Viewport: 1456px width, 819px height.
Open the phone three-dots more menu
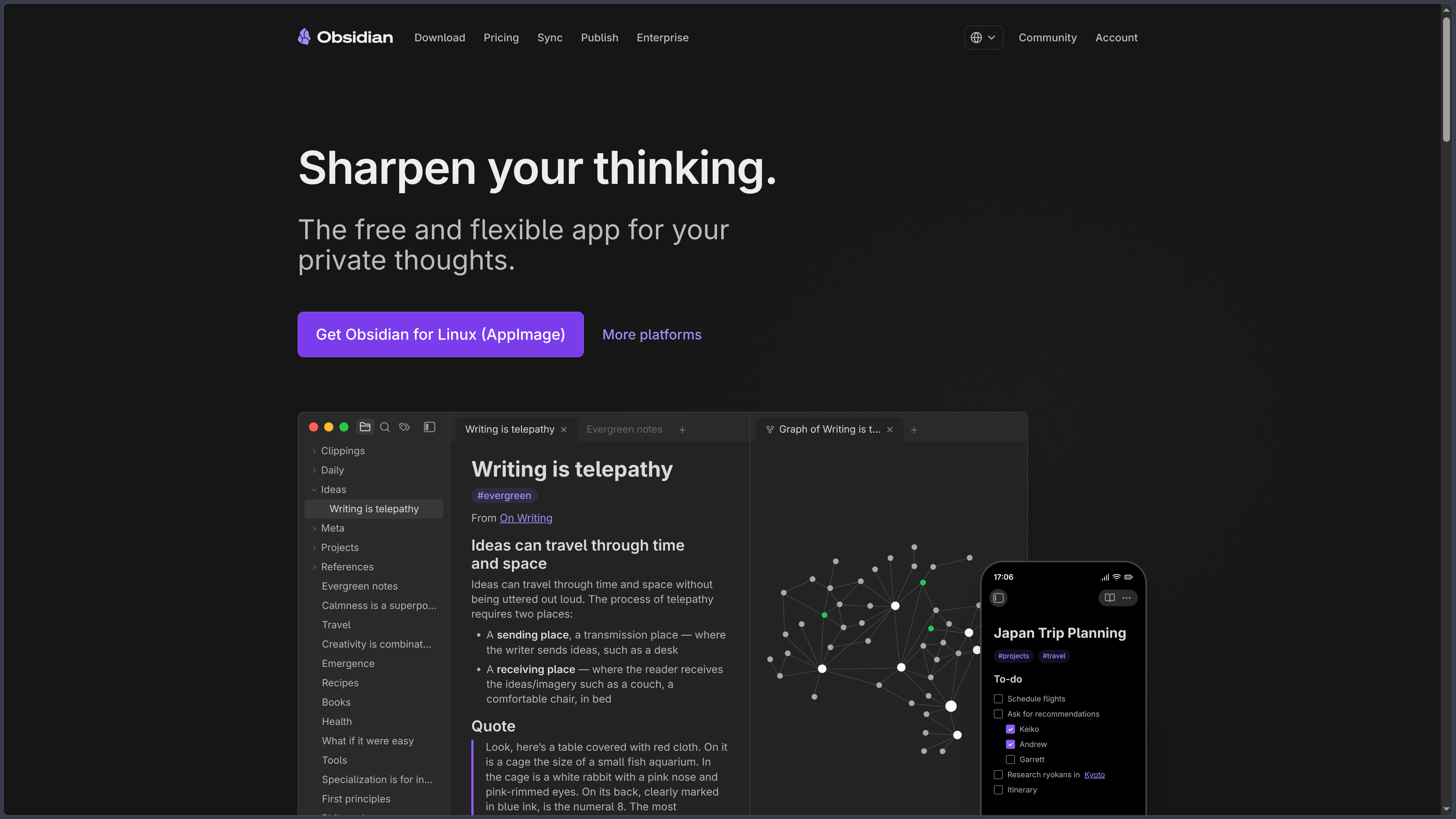[x=1127, y=598]
